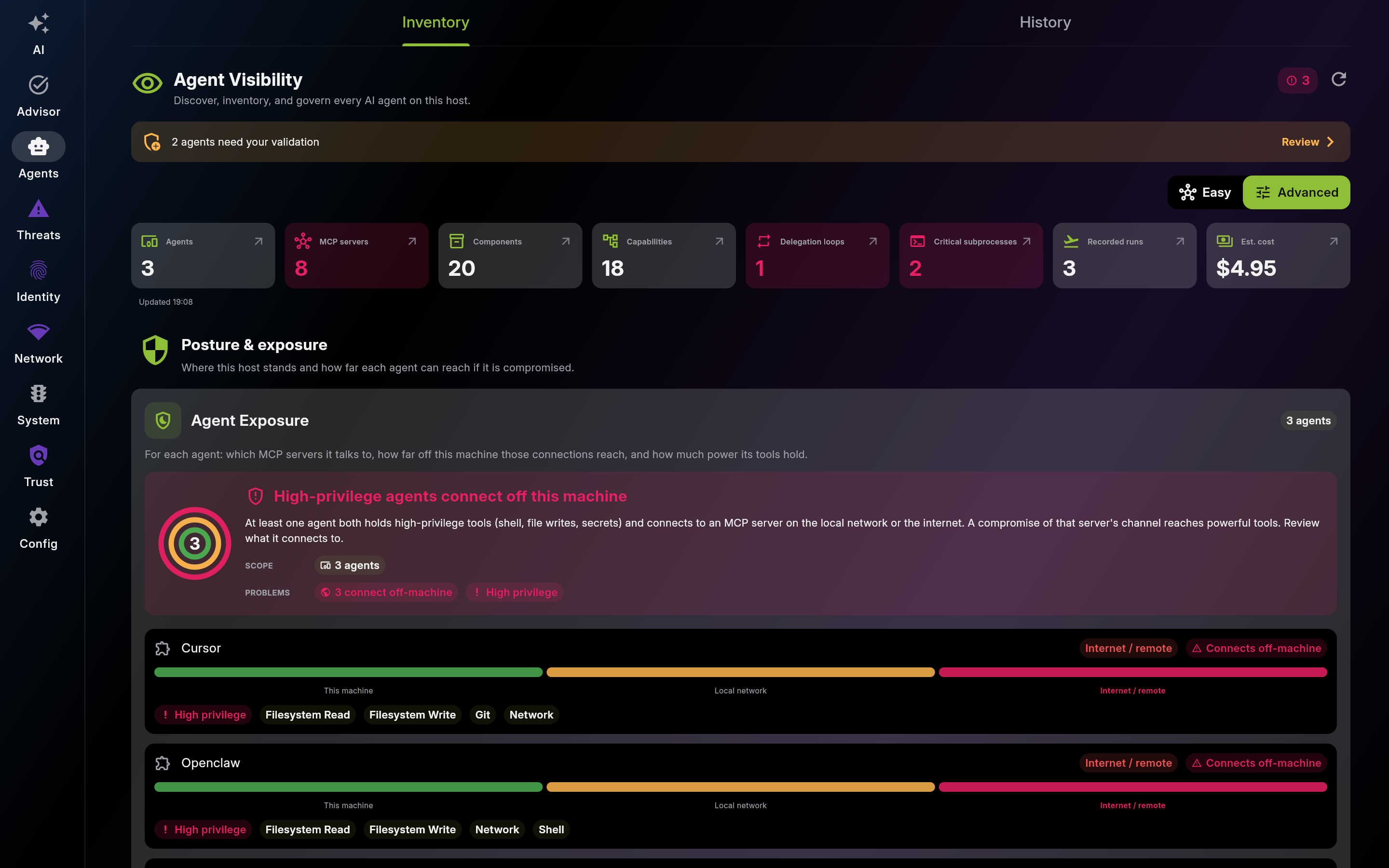Screen dimensions: 1389x868
Task: Click Review in validation banner
Action: coord(1301,142)
